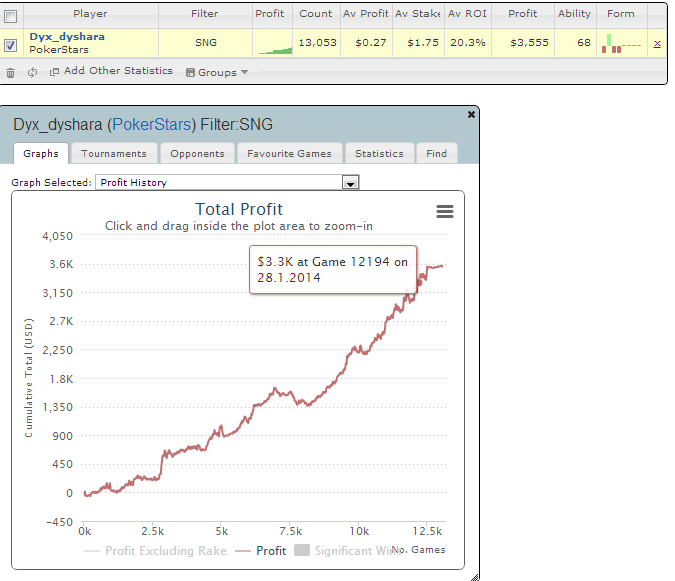Select the Statistics tab

click(x=379, y=154)
